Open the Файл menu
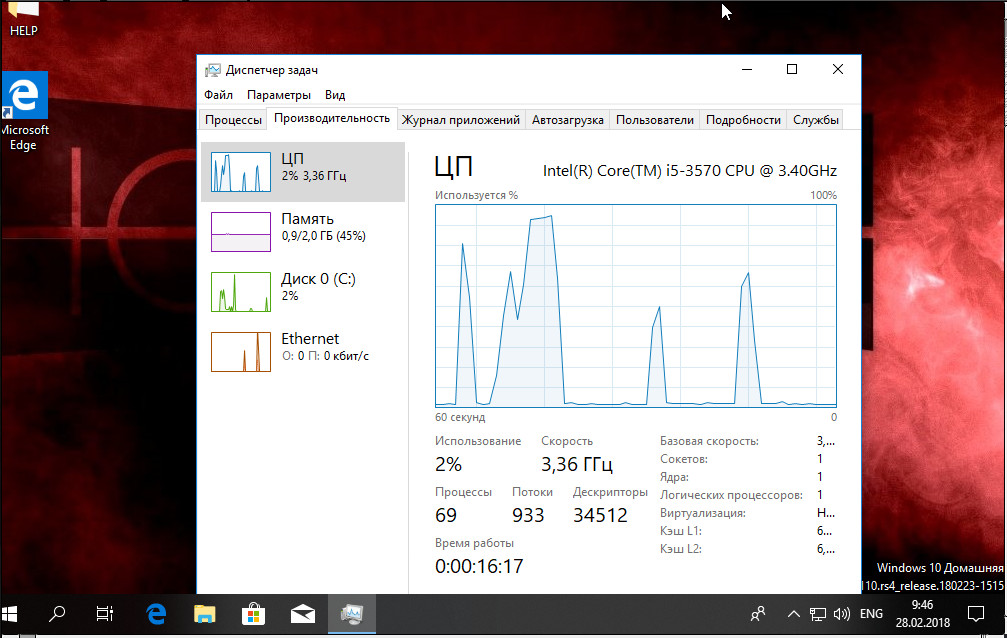 218,95
